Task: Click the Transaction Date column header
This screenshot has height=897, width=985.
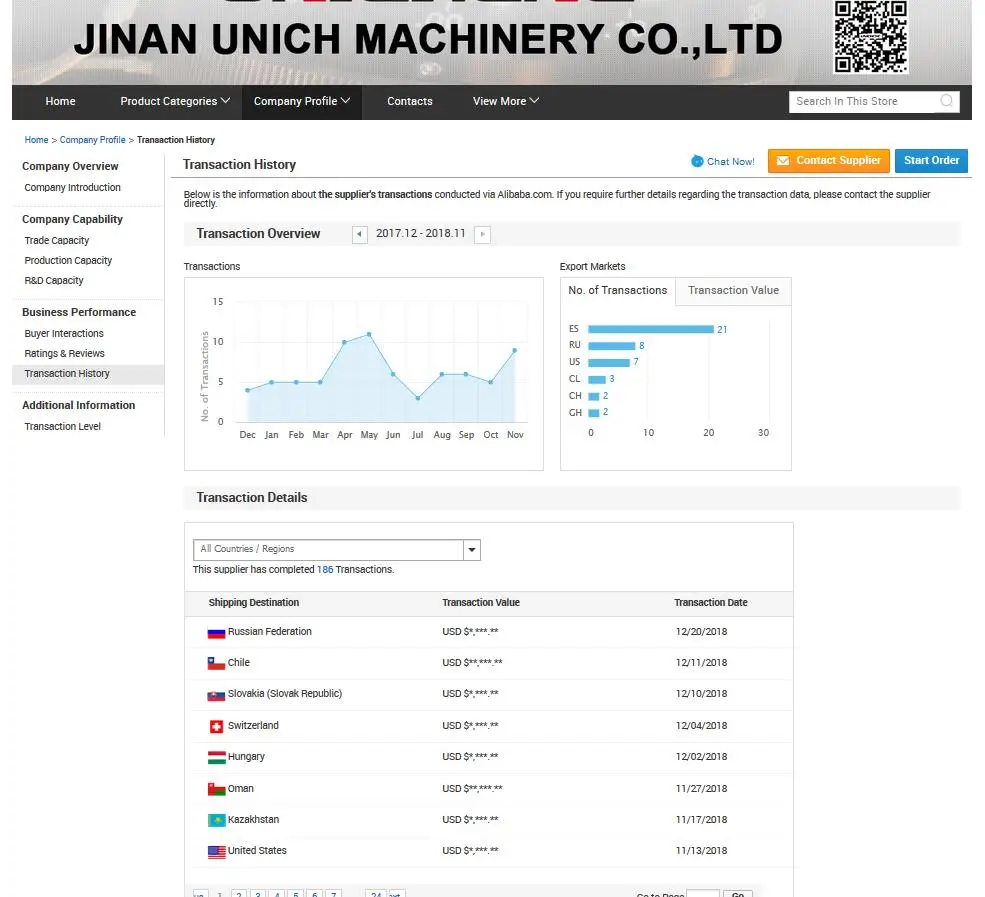Action: coord(710,602)
